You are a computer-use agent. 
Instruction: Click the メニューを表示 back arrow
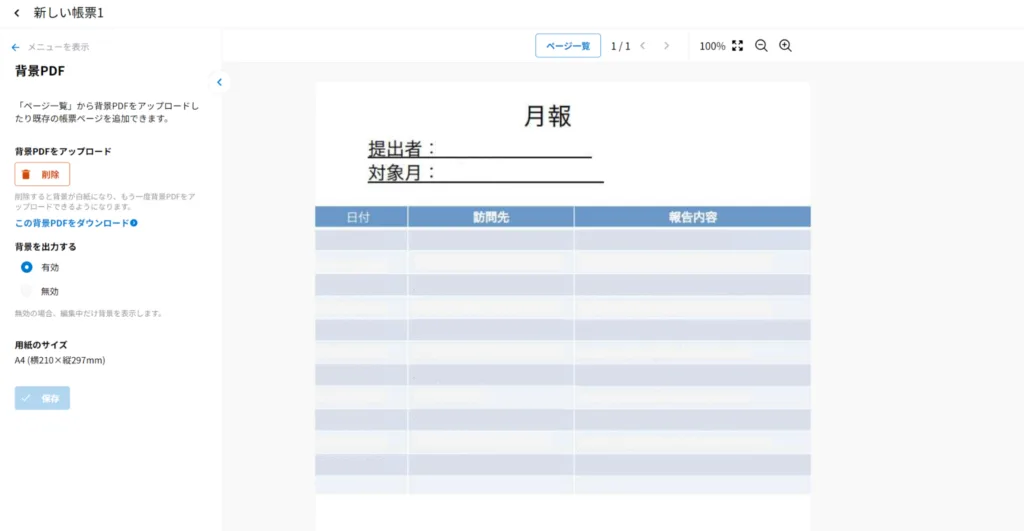point(16,47)
